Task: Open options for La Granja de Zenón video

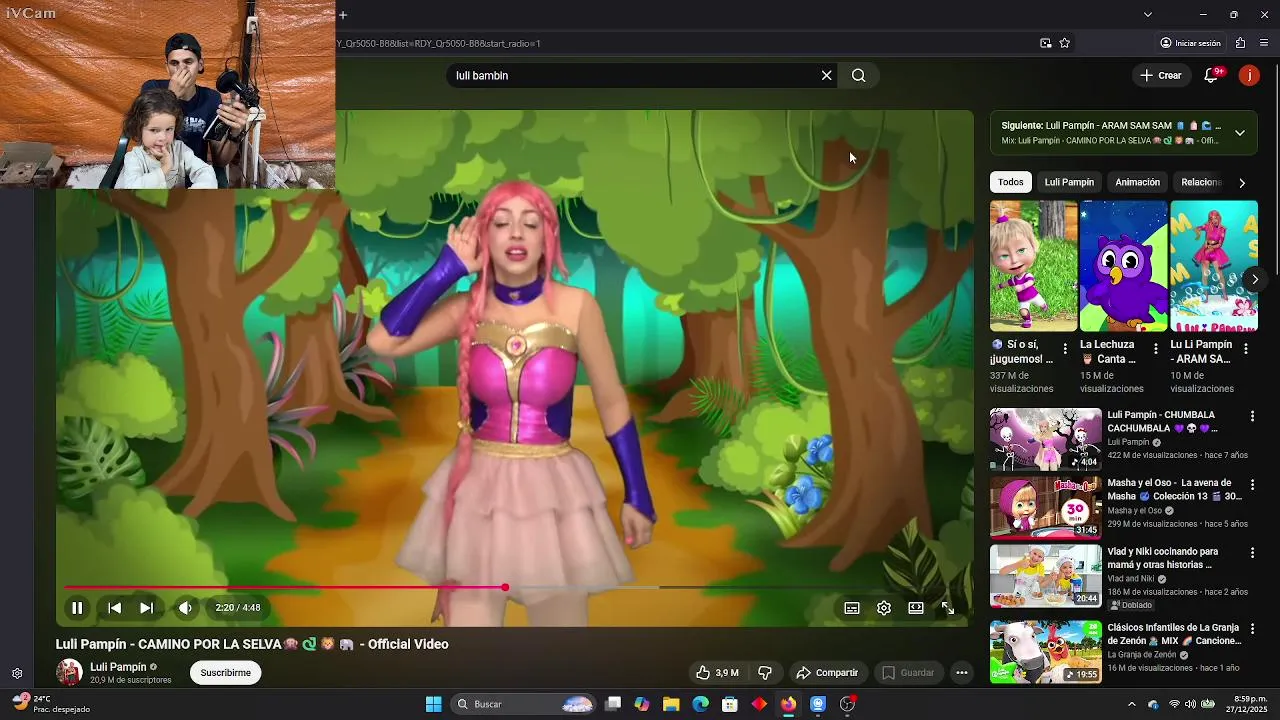Action: [1252, 629]
